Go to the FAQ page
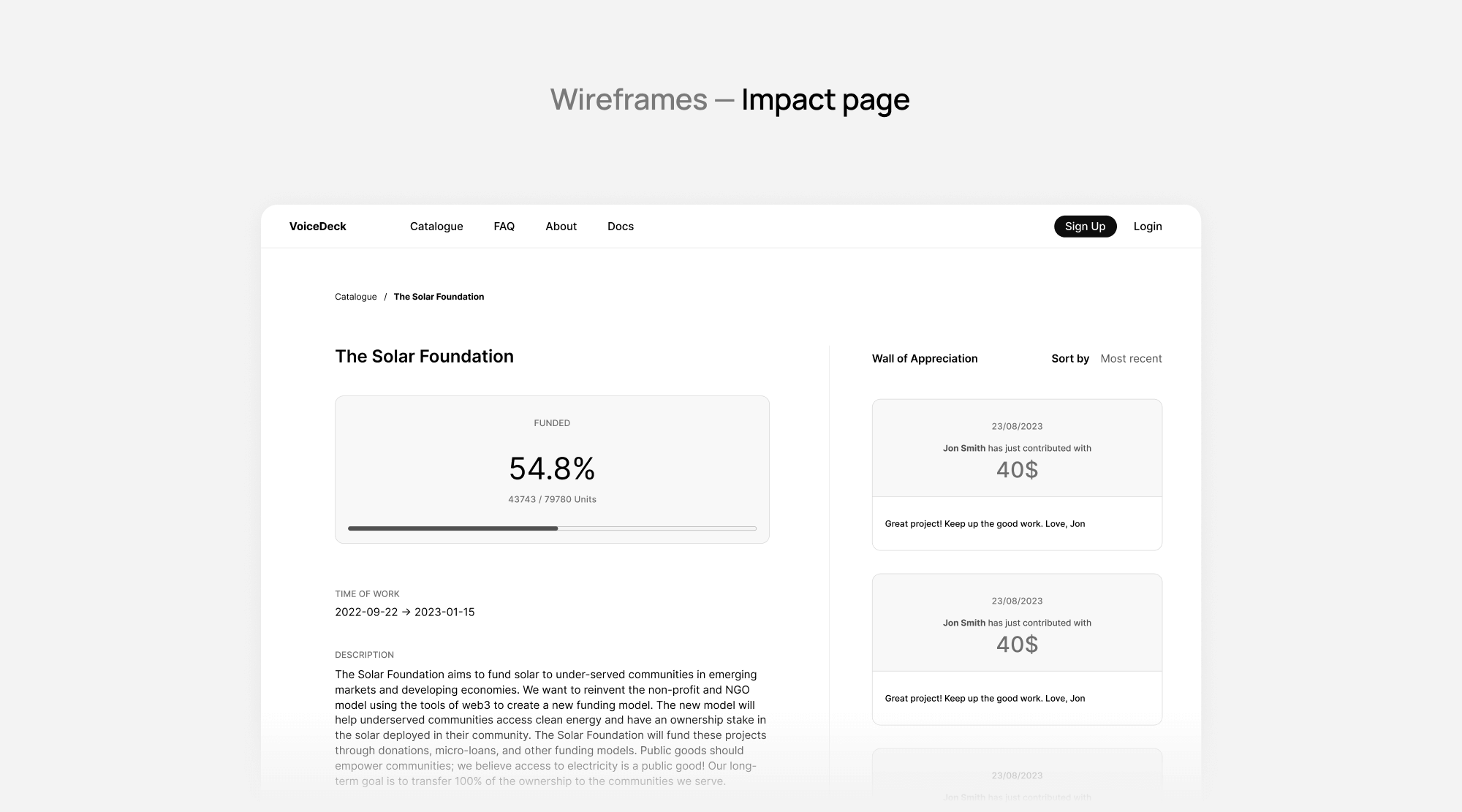 click(x=504, y=227)
